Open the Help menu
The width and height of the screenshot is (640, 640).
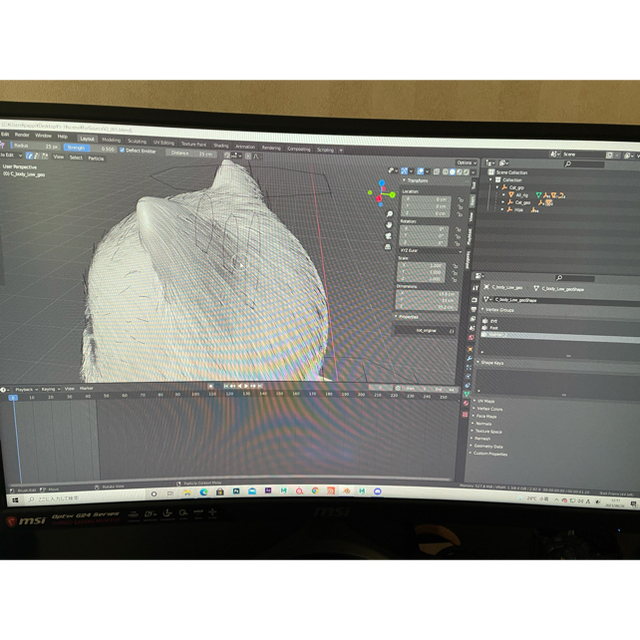(62, 136)
